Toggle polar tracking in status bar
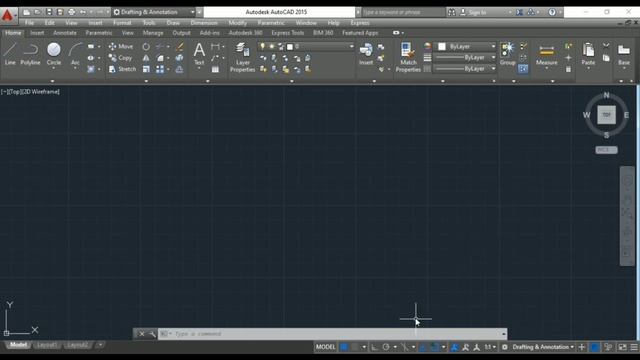Screen dimensions: 640x360 [x=386, y=347]
